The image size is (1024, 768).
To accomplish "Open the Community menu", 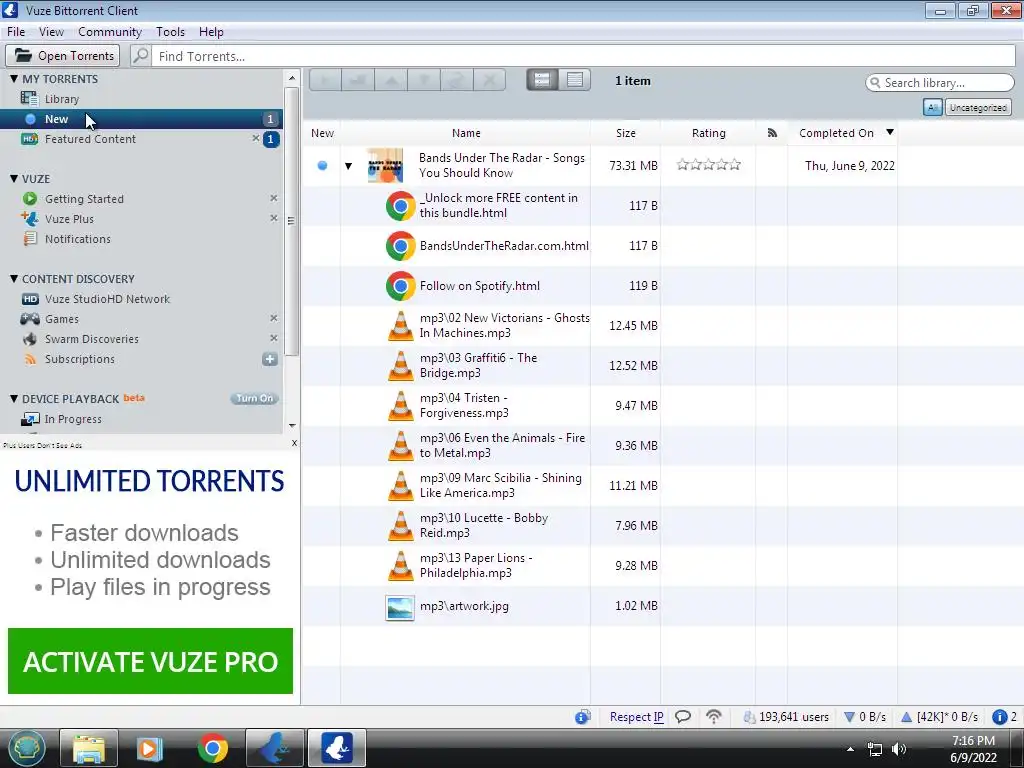I will pyautogui.click(x=110, y=31).
